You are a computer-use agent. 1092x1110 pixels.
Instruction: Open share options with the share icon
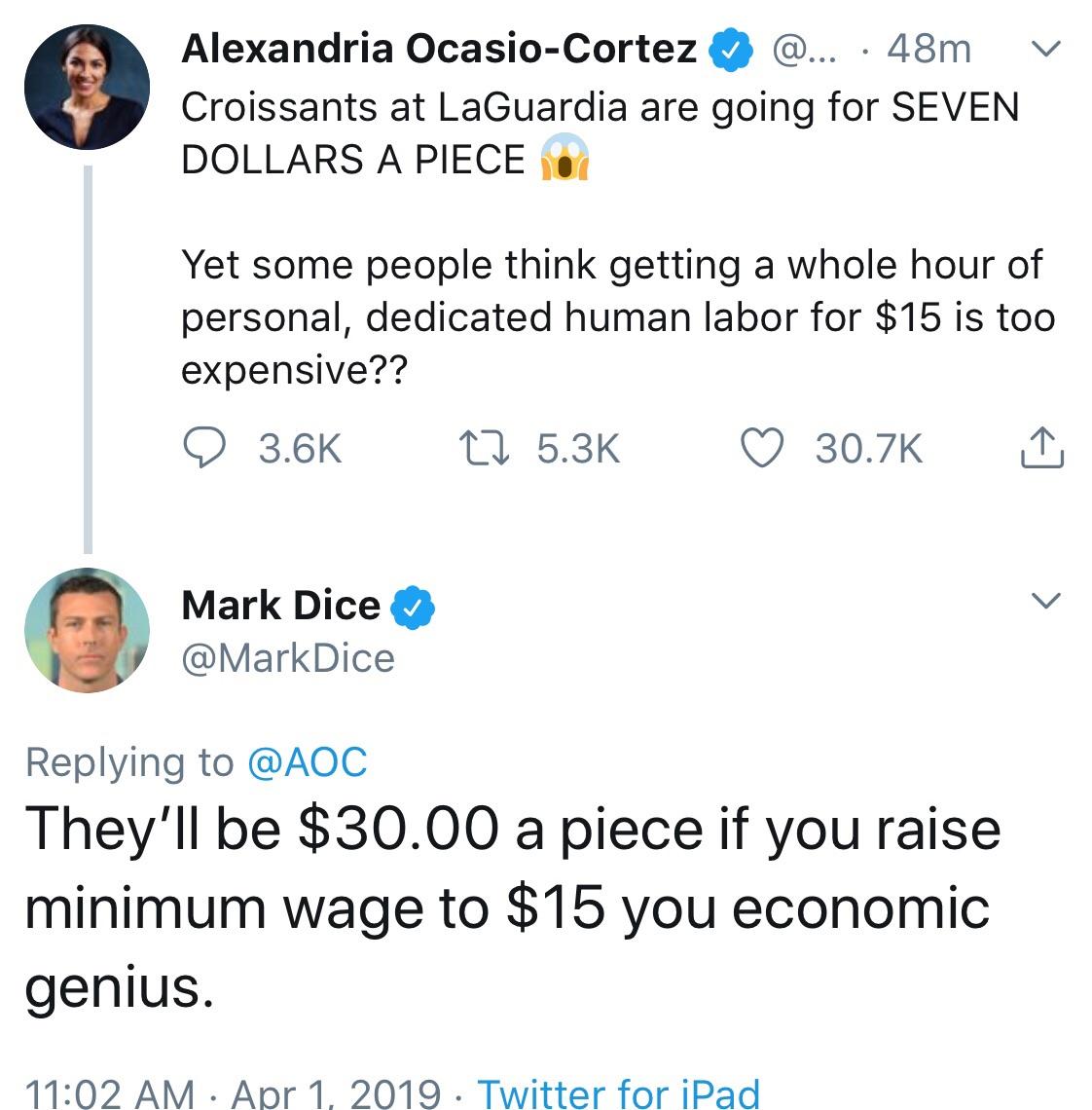(1041, 447)
